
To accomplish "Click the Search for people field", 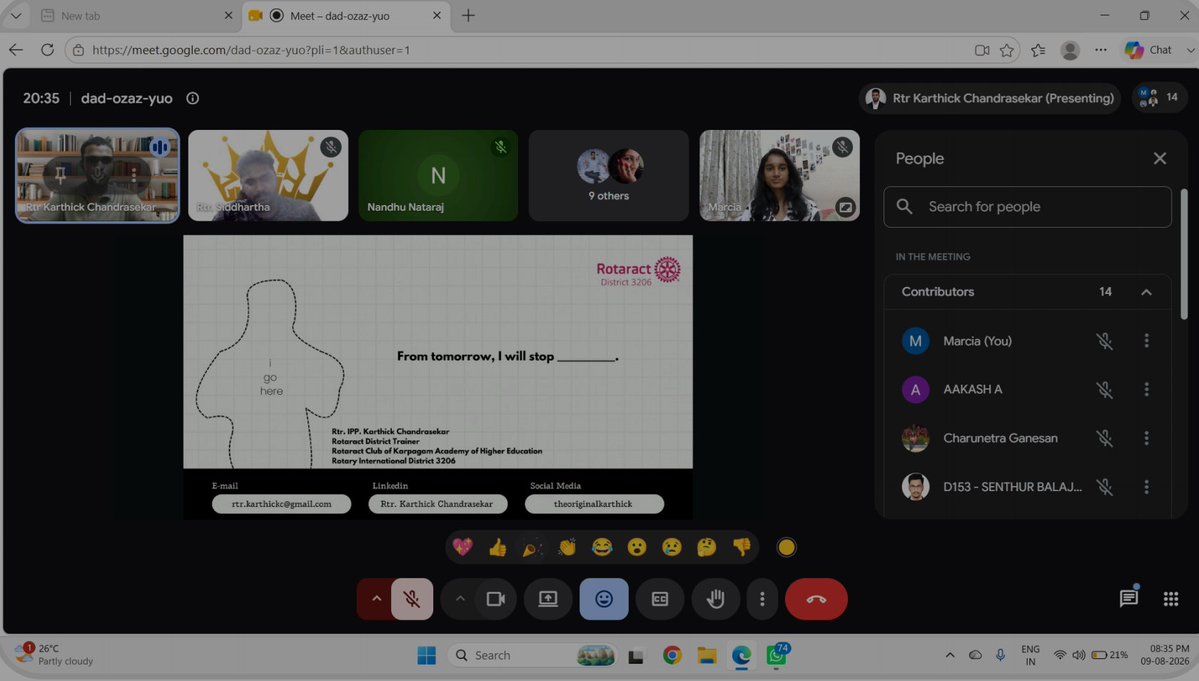I will 1027,207.
